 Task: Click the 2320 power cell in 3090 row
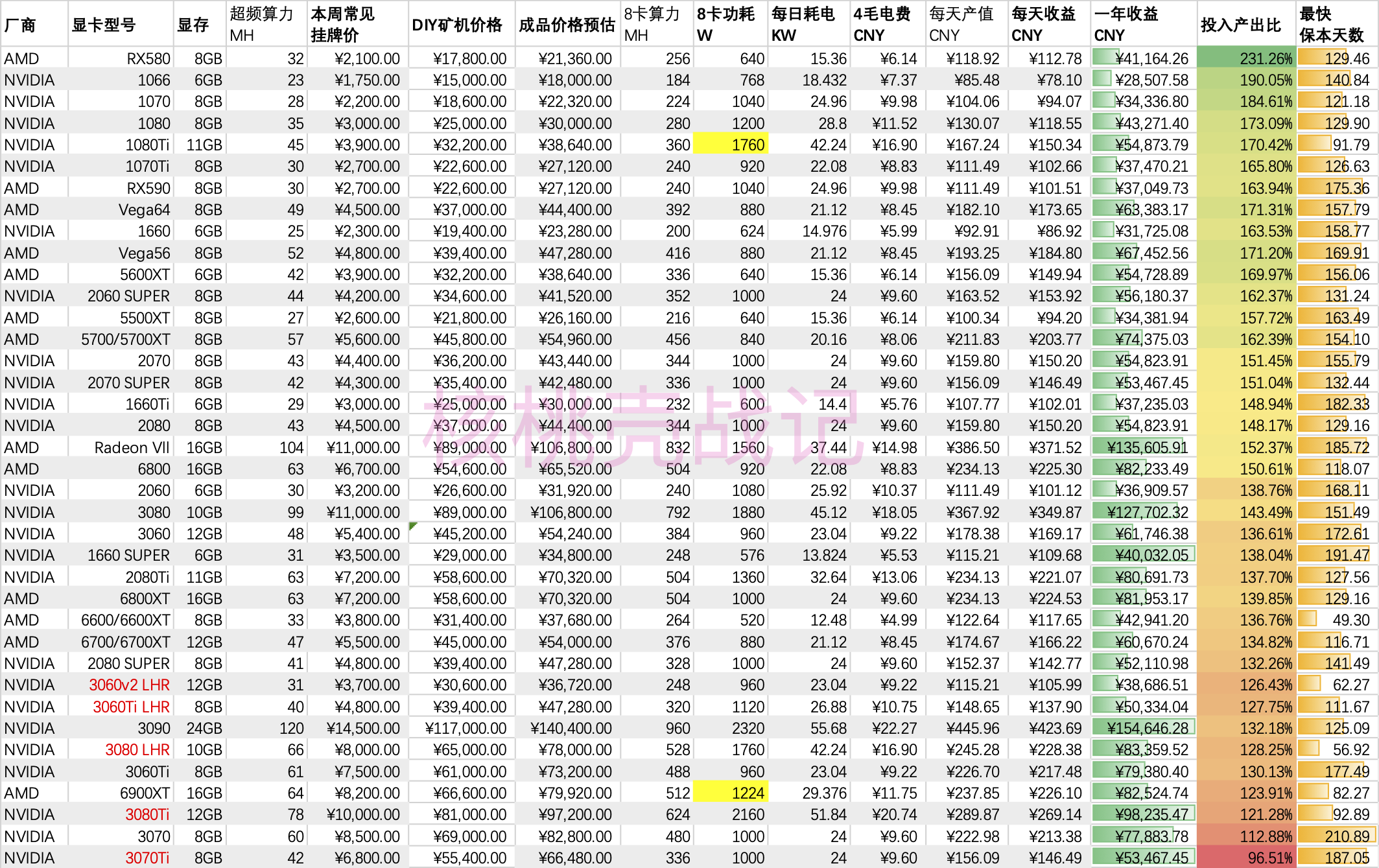pos(731,728)
